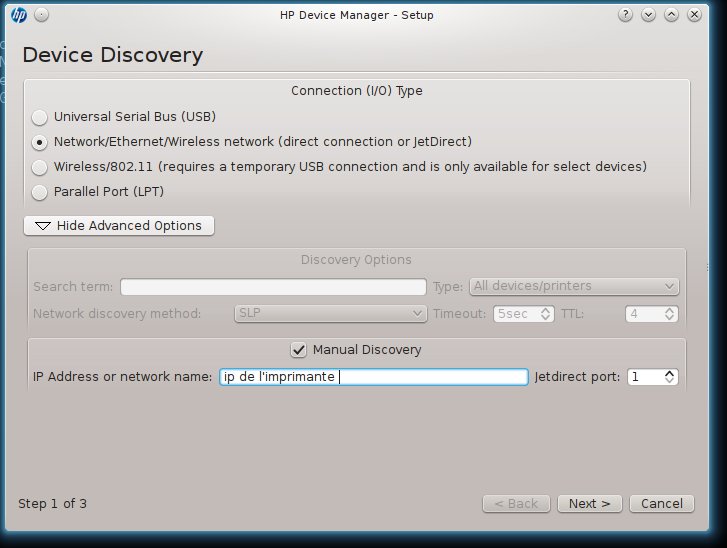Click the Cancel button
The height and width of the screenshot is (548, 727).
662,503
